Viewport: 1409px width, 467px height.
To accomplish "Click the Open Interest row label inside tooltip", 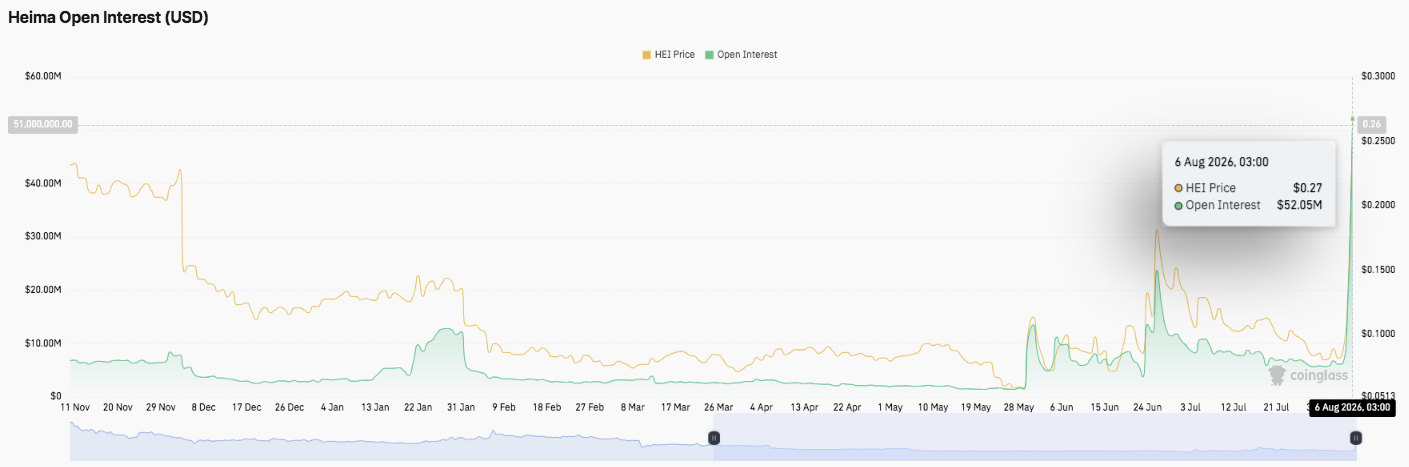I will pyautogui.click(x=1223, y=205).
